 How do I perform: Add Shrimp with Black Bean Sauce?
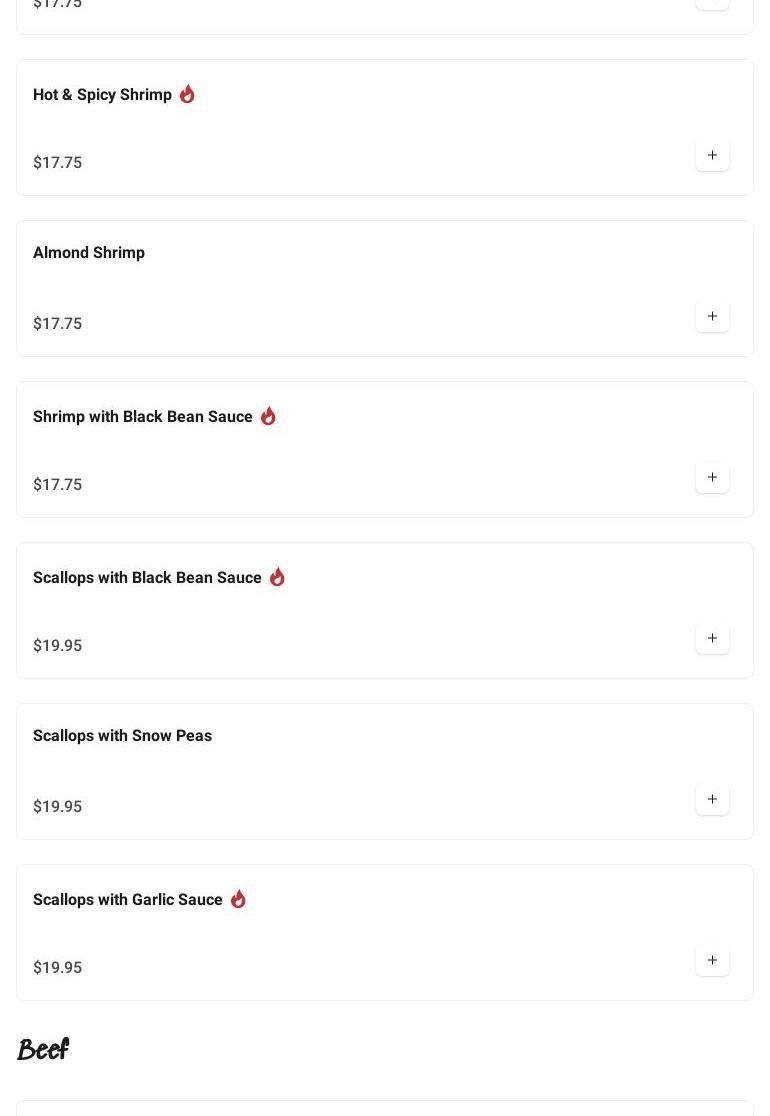coord(712,478)
